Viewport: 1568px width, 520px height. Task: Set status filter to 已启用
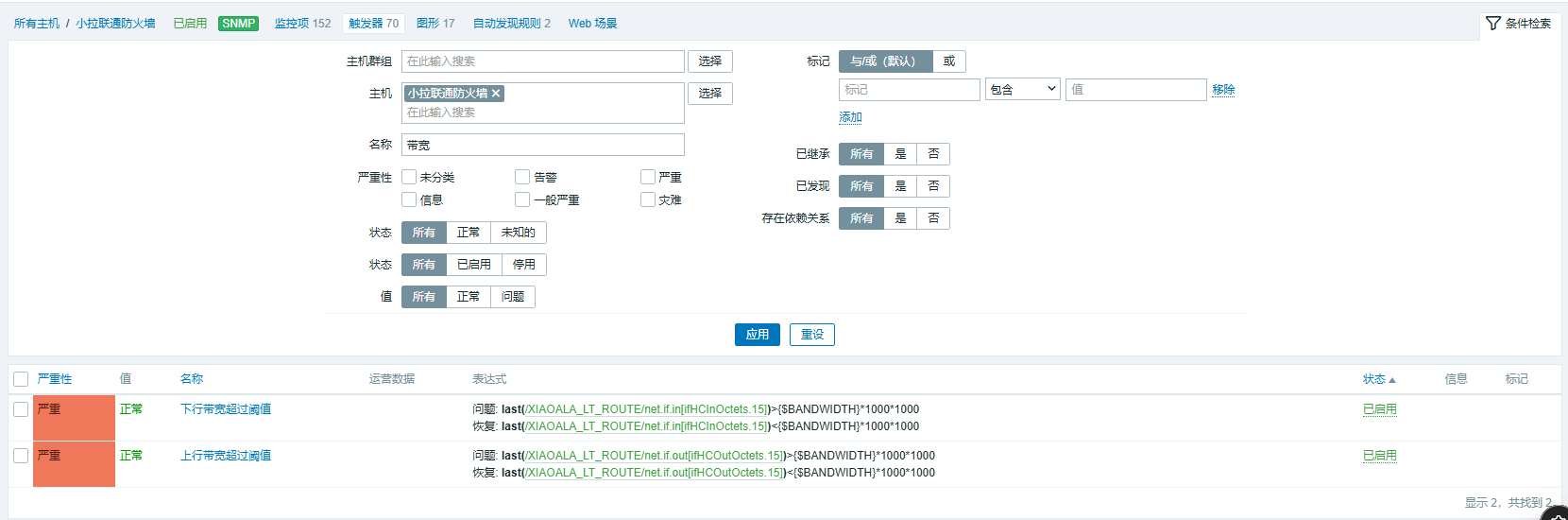point(474,265)
